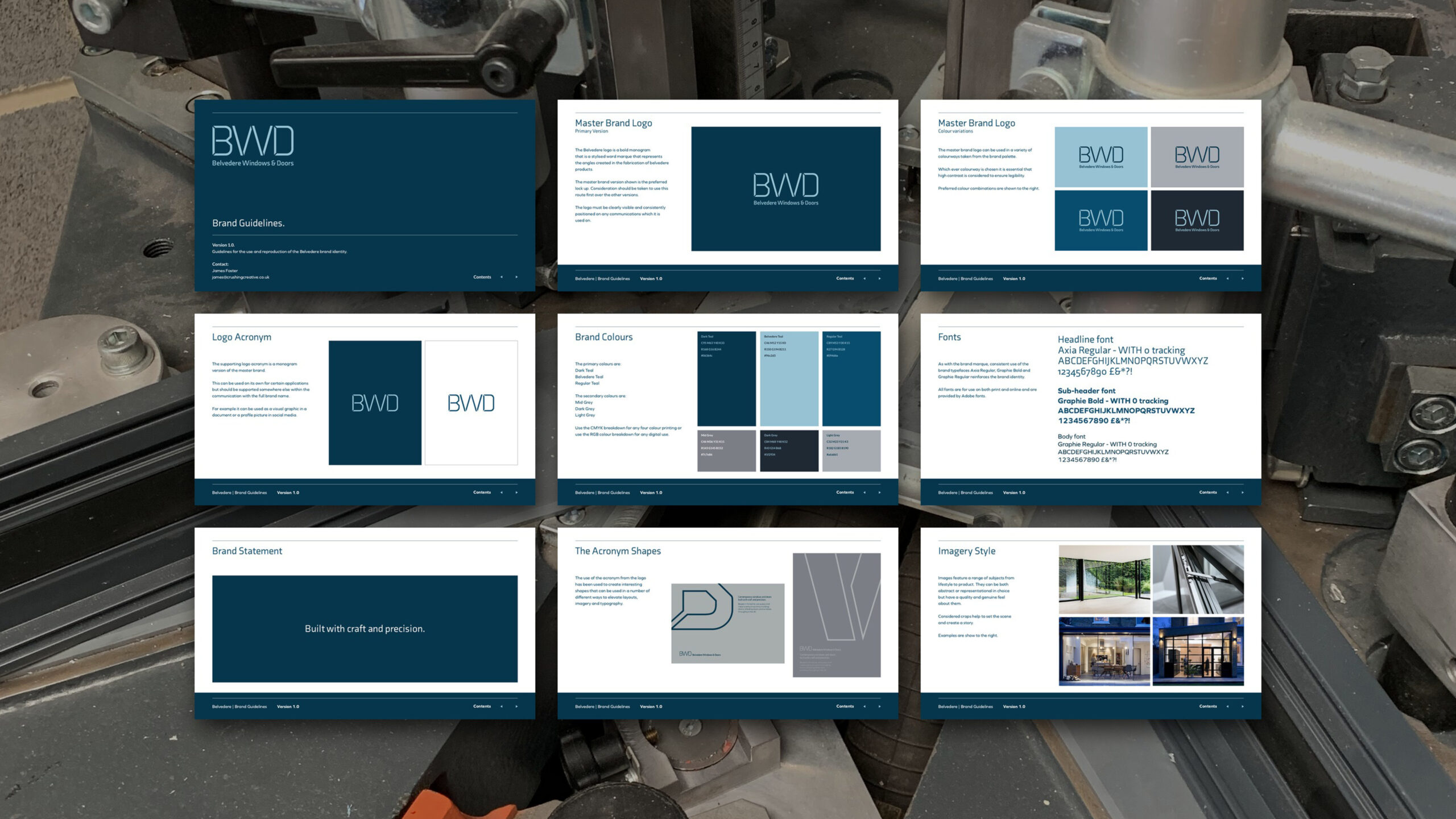Click next arrow on Brand Statement slide

coord(516,706)
